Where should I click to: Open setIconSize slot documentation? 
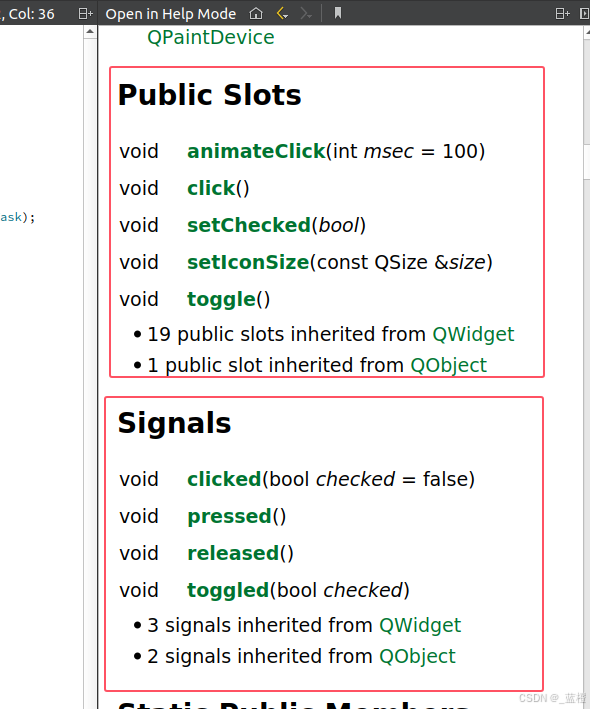(x=248, y=262)
